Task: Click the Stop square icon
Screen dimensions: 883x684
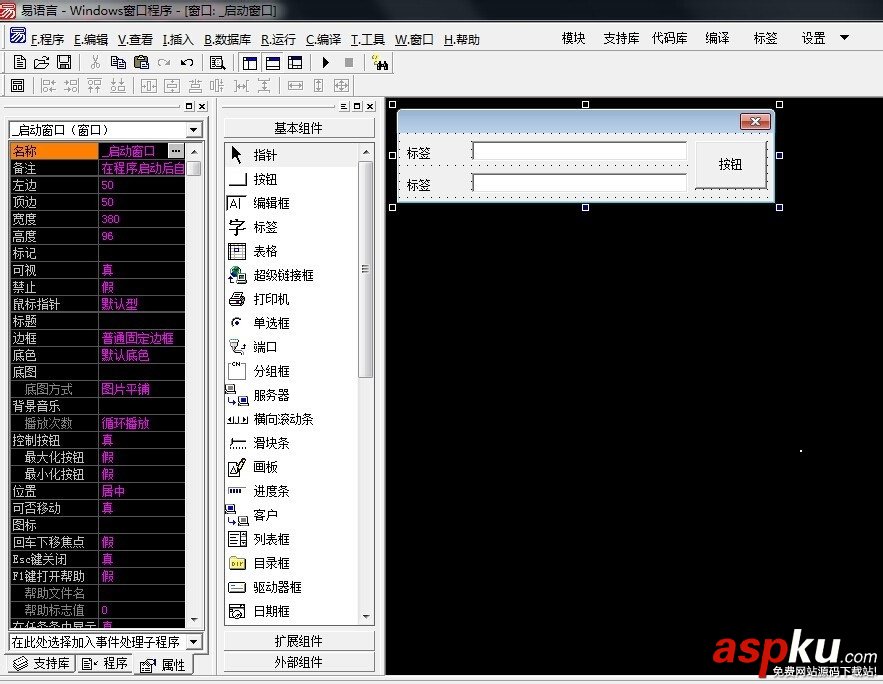Action: 349,62
